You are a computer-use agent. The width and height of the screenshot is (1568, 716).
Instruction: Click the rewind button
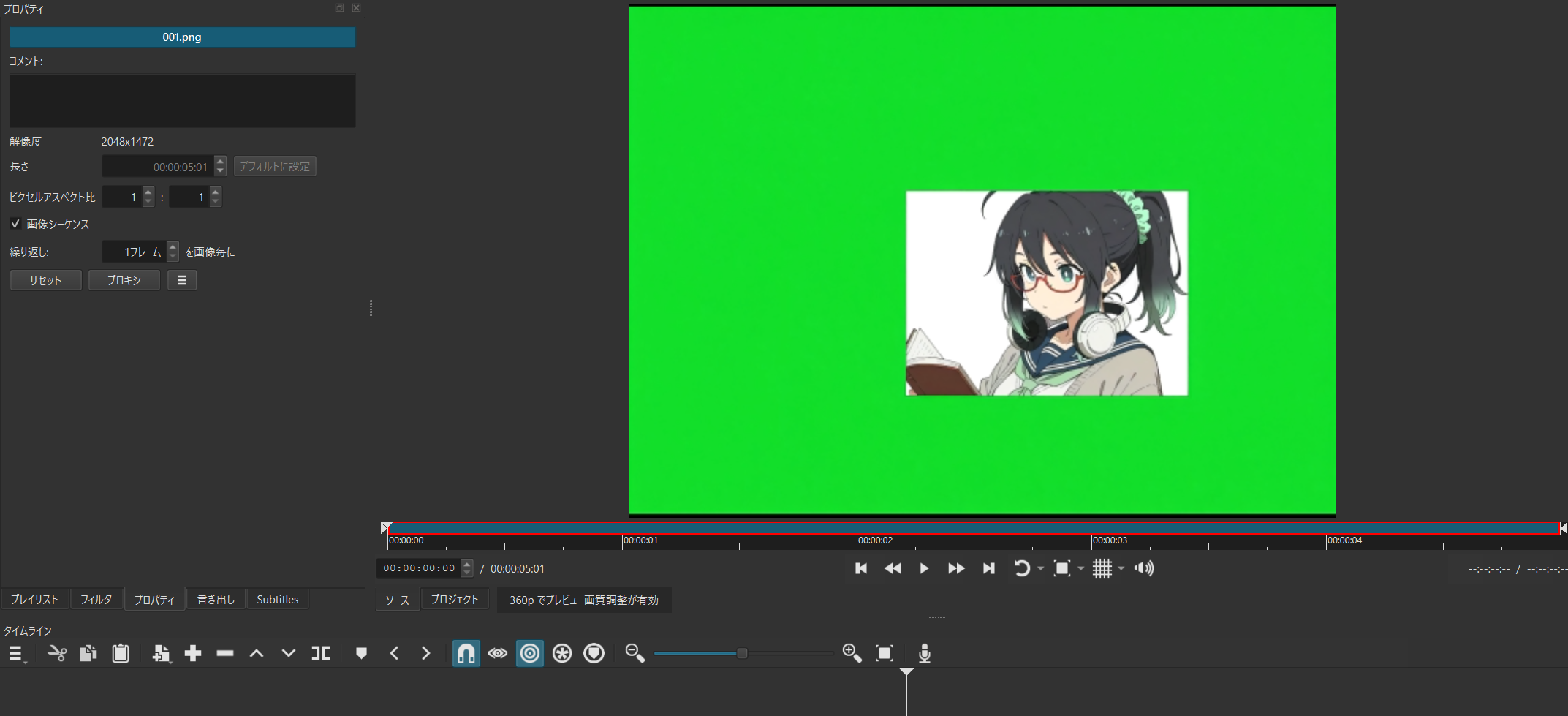893,568
